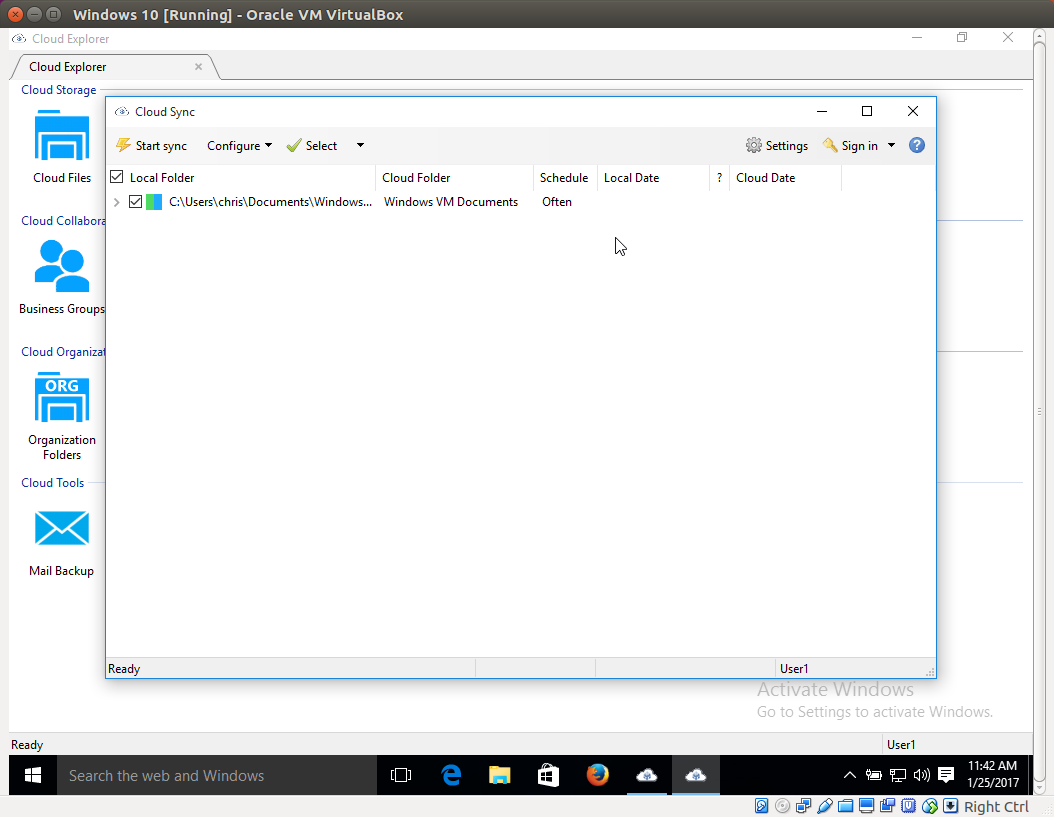Viewport: 1054px width, 817px height.
Task: Open Business Groups in Cloud Explorer
Action: tap(62, 277)
